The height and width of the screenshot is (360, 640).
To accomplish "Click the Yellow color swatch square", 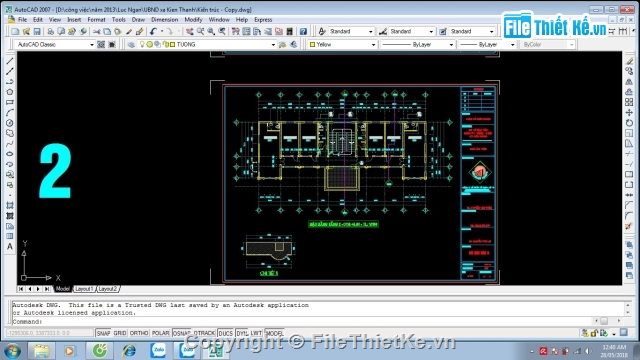I will click(313, 44).
